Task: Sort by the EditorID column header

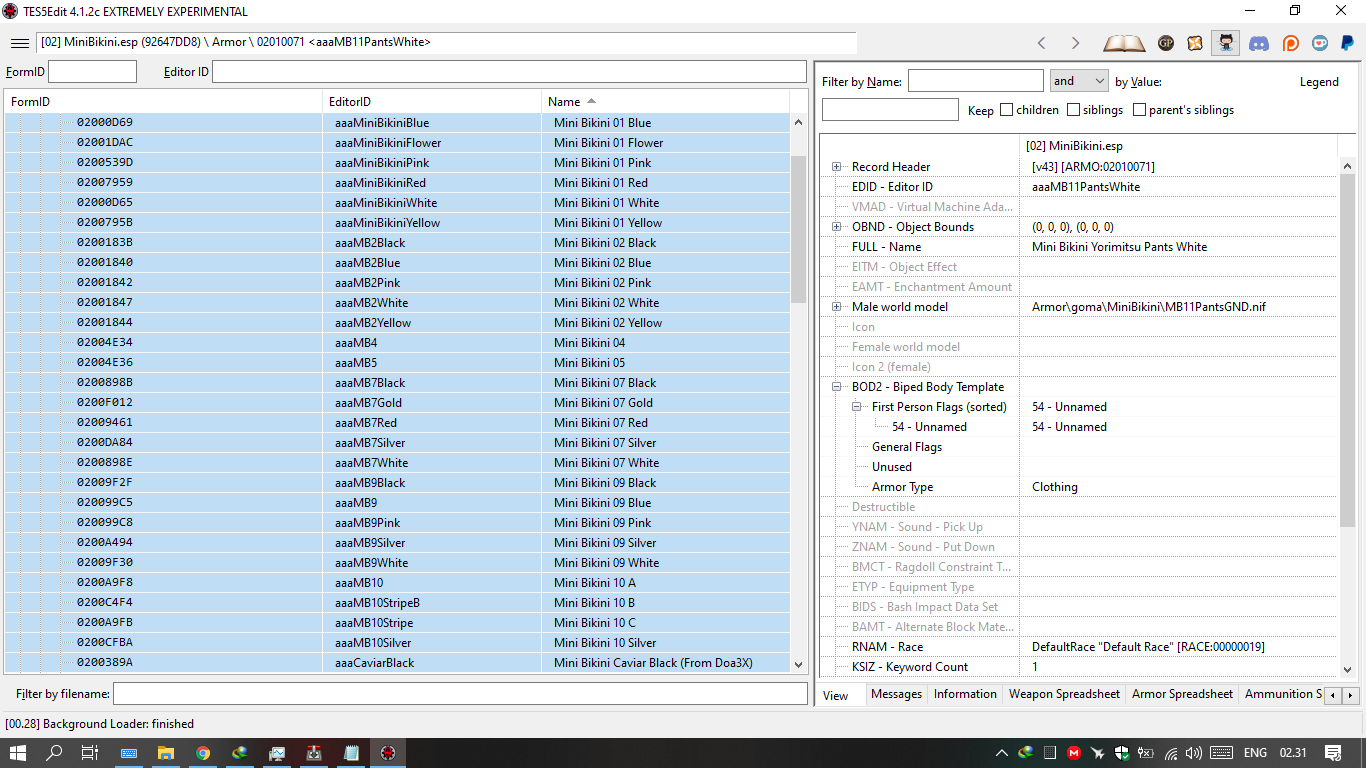Action: pos(433,101)
